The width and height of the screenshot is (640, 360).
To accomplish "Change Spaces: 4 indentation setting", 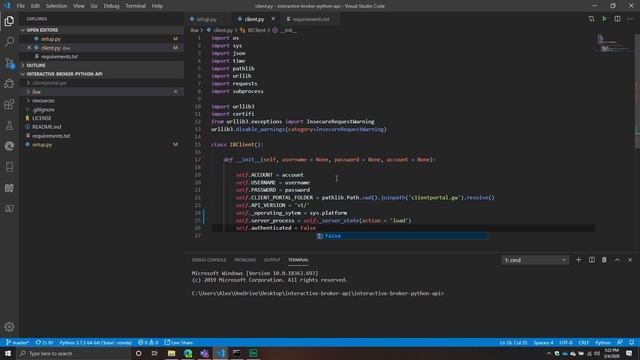I will pos(543,342).
